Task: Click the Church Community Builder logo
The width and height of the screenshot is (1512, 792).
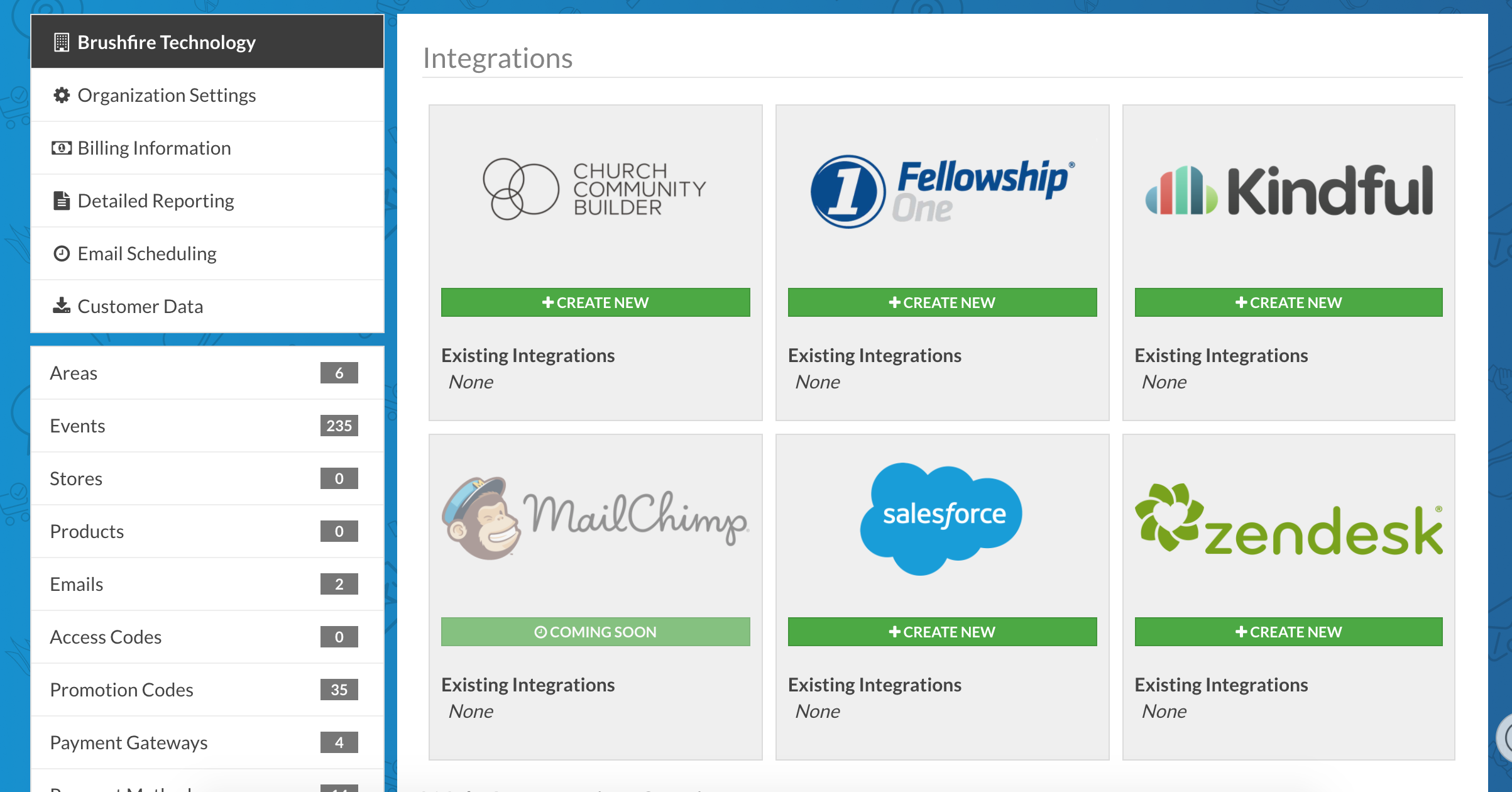Action: [594, 189]
